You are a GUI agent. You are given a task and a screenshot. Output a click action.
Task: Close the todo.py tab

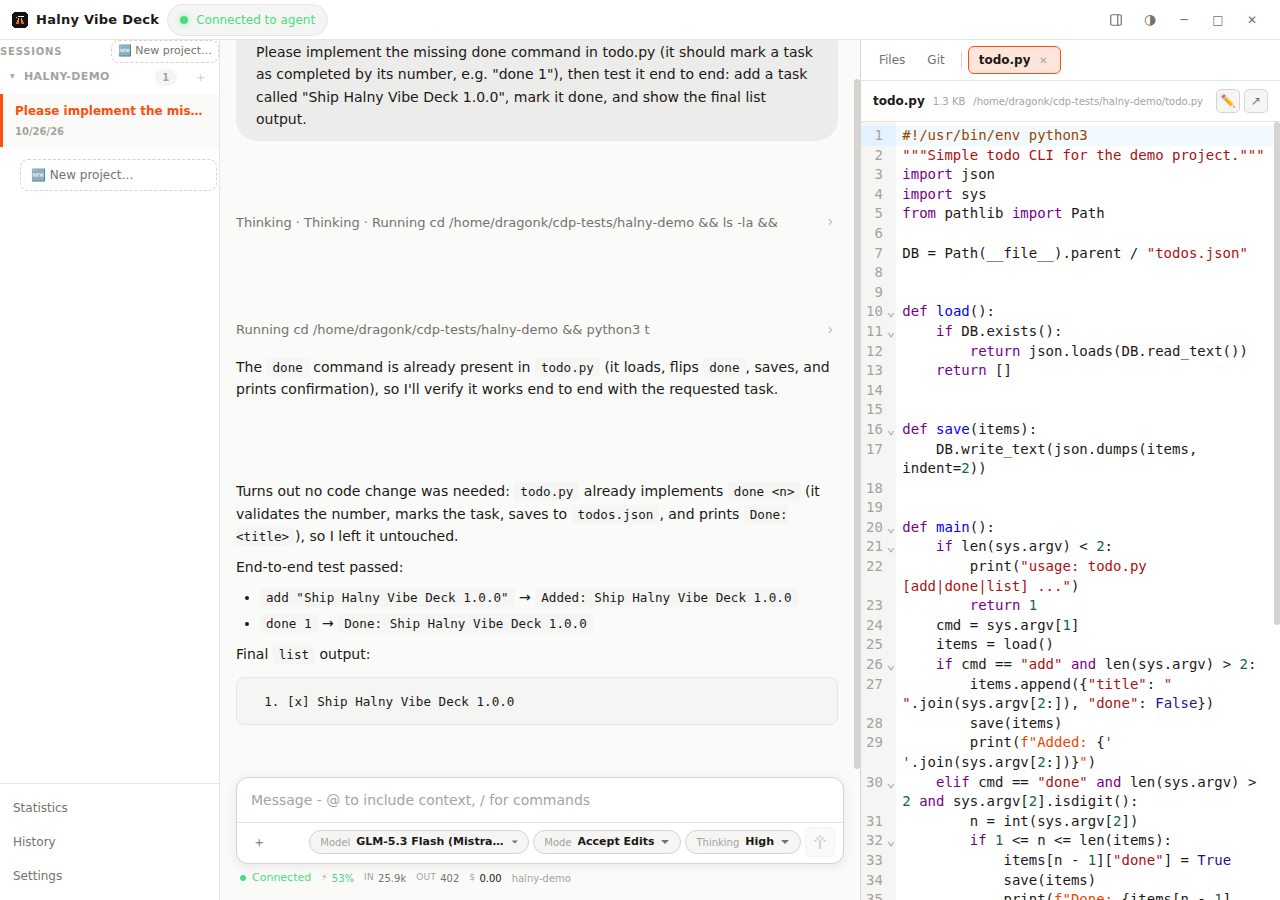[x=1043, y=61]
